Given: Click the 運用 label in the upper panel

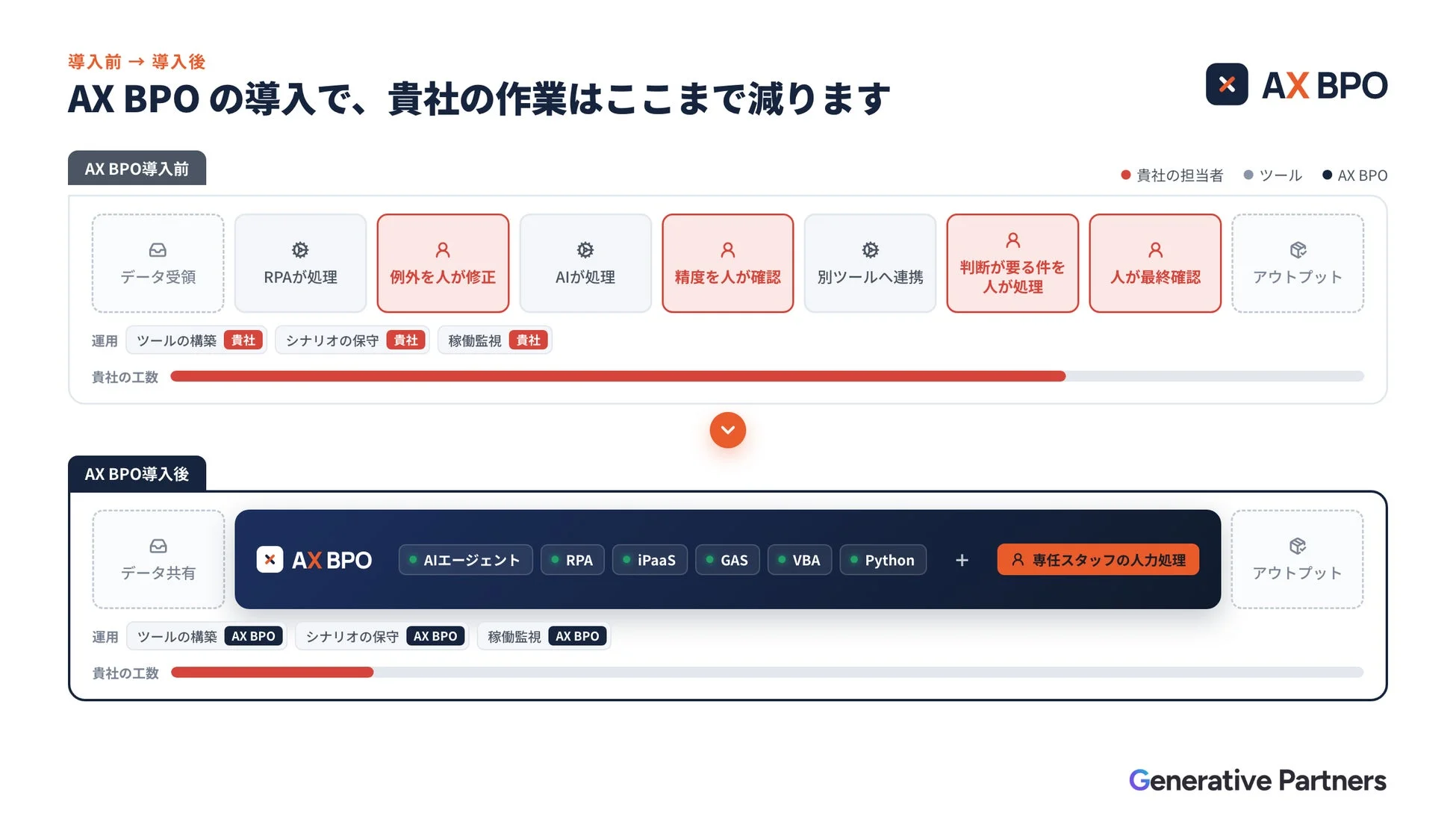Looking at the screenshot, I should (105, 340).
